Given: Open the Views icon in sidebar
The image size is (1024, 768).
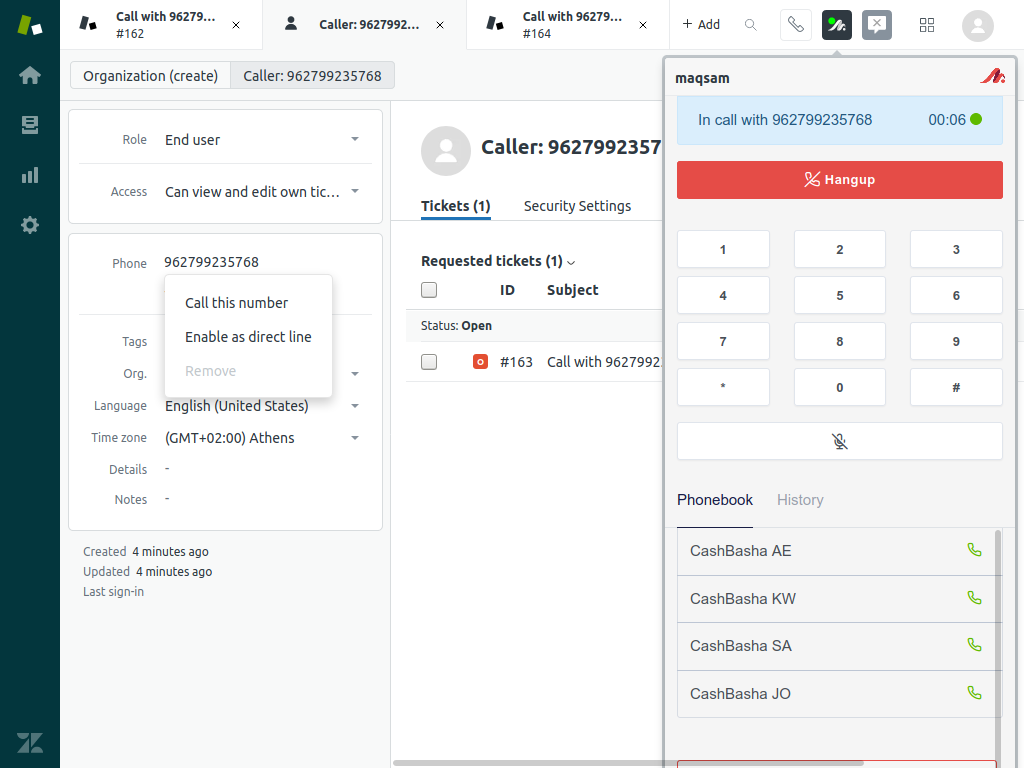Looking at the screenshot, I should click(30, 125).
